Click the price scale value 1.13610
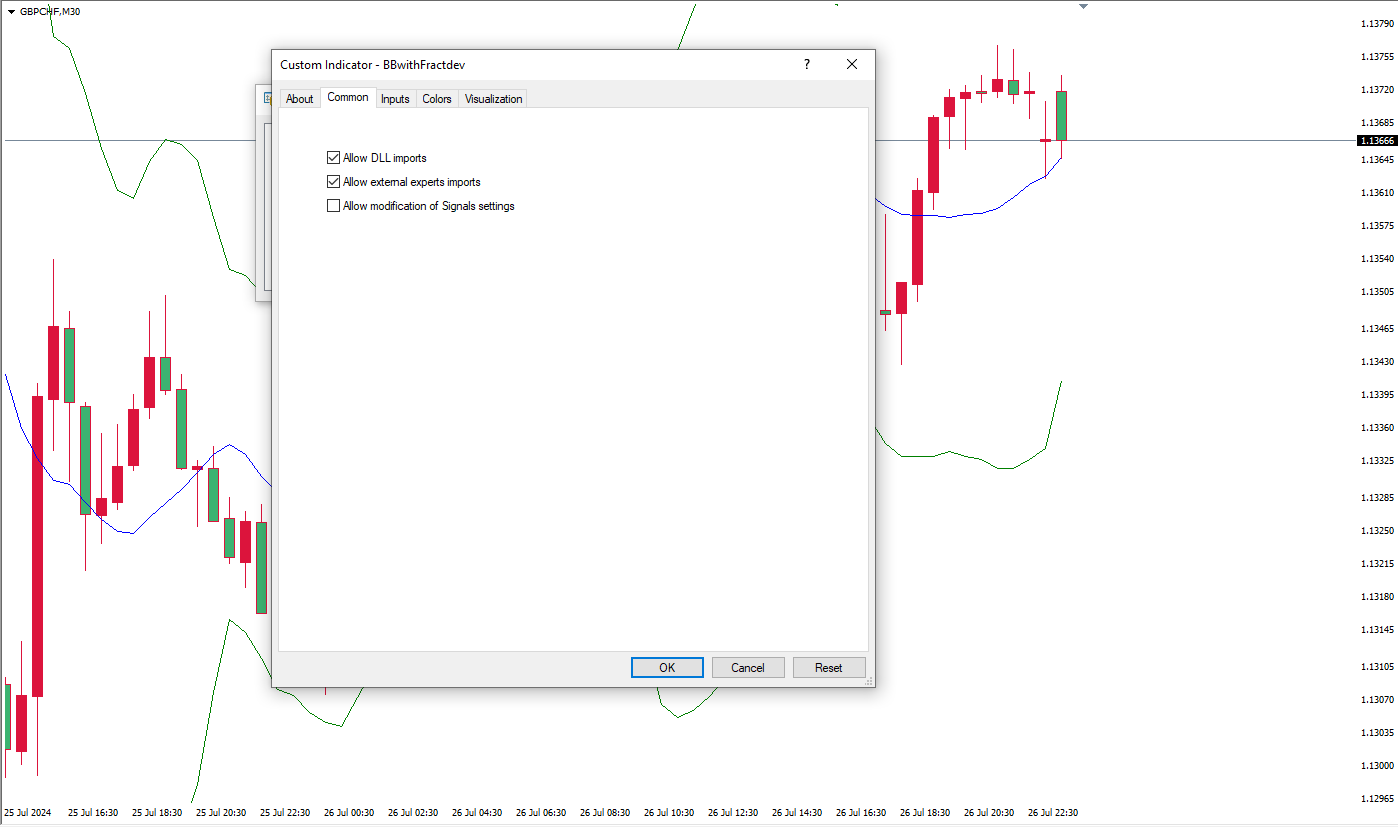This screenshot has width=1398, height=827. [x=1378, y=192]
